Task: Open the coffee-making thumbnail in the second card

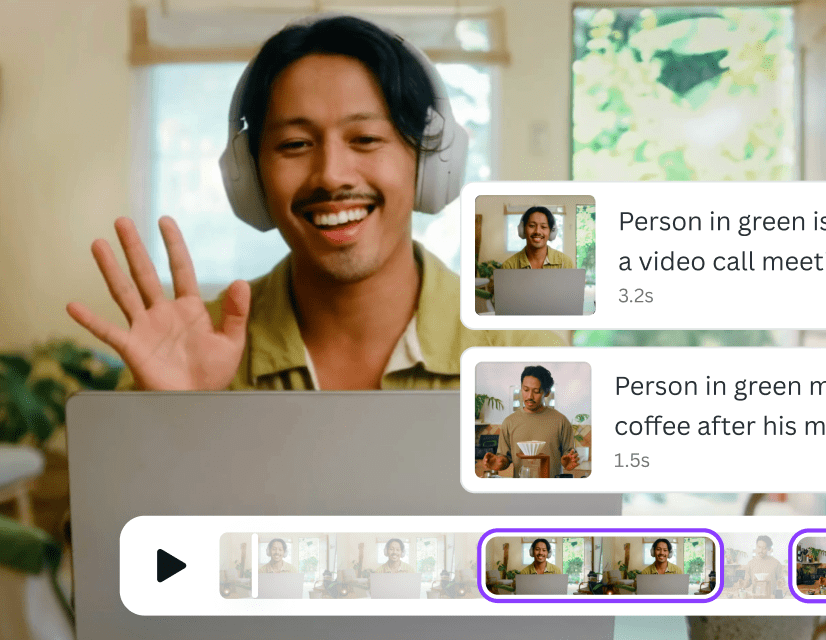Action: point(533,420)
